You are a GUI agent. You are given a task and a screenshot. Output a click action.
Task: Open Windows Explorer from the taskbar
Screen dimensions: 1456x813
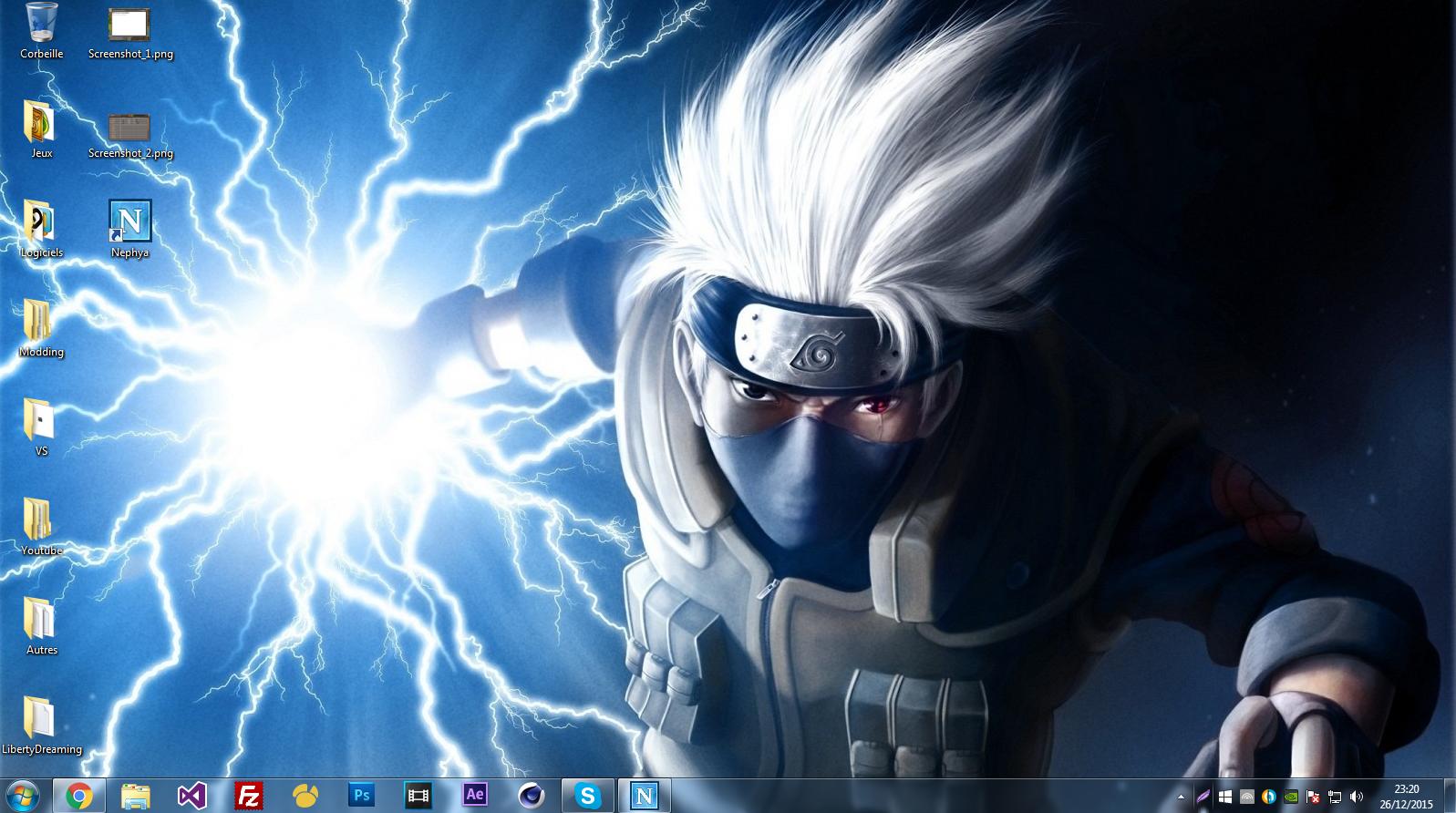tap(136, 796)
